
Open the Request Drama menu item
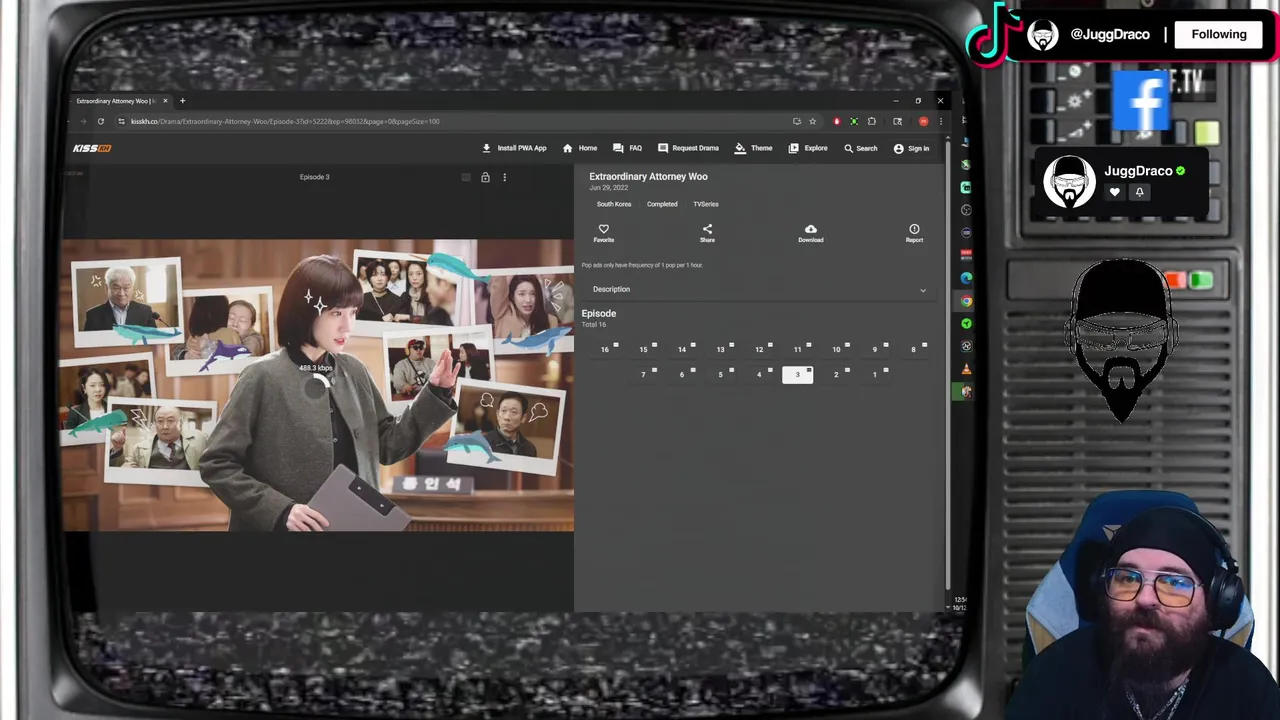688,148
